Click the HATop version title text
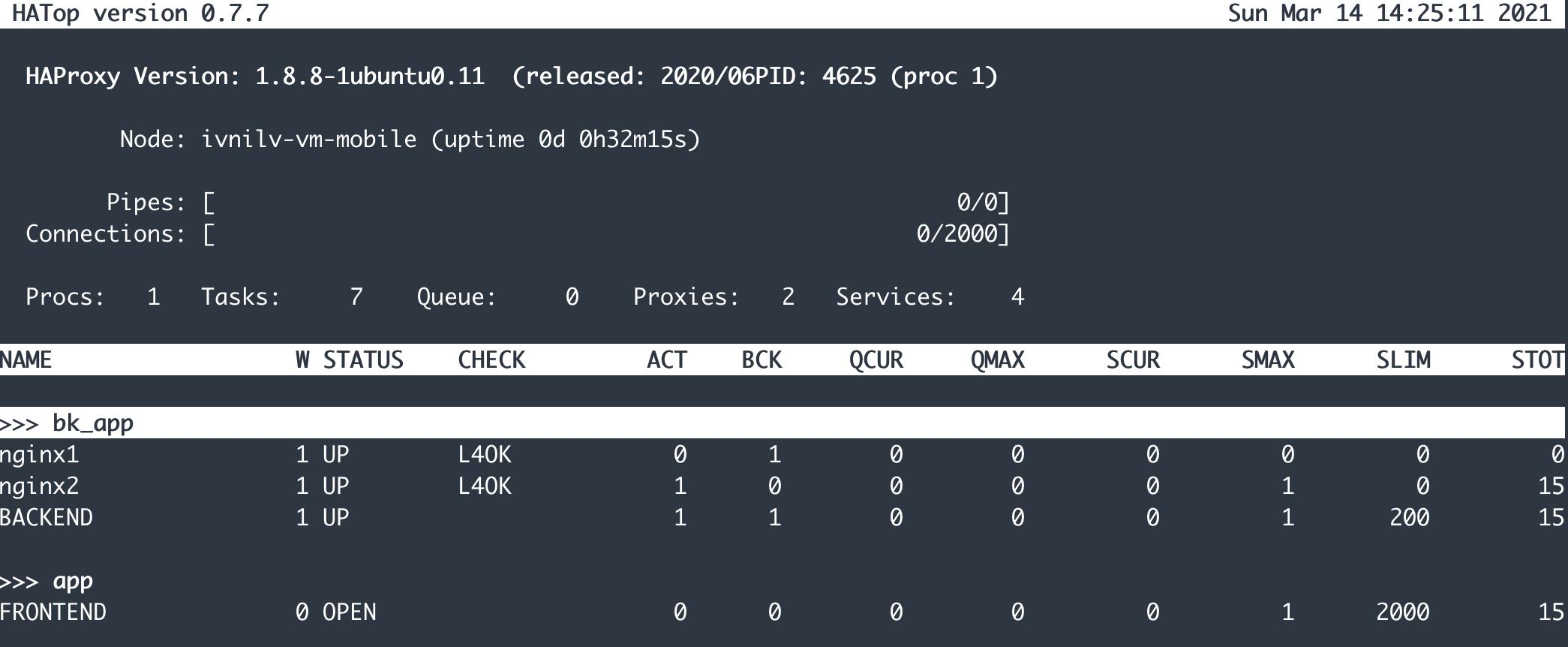1568x647 pixels. pyautogui.click(x=140, y=14)
